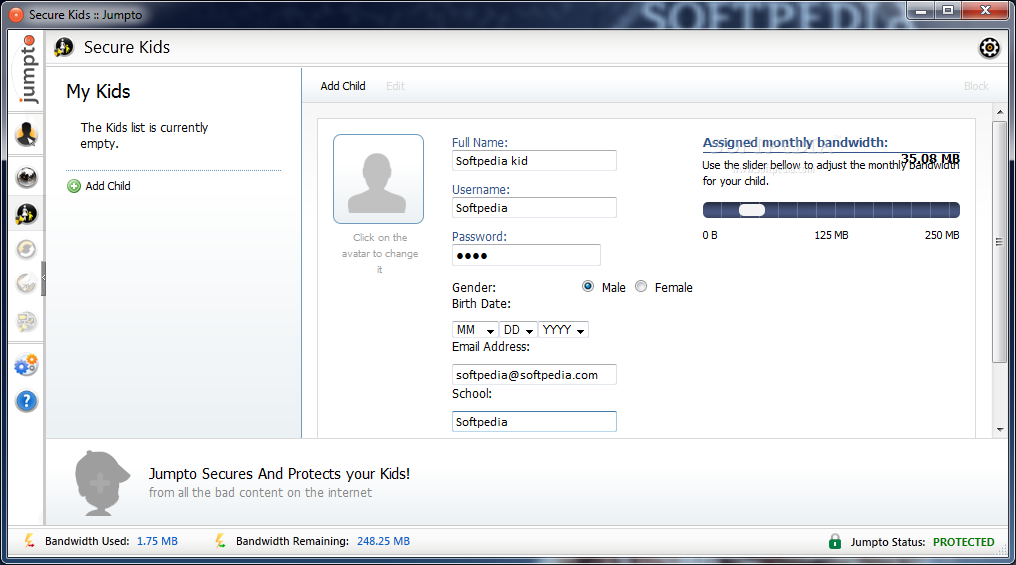
Task: Click the Bandwidth Remaining lightning icon
Action: point(221,540)
